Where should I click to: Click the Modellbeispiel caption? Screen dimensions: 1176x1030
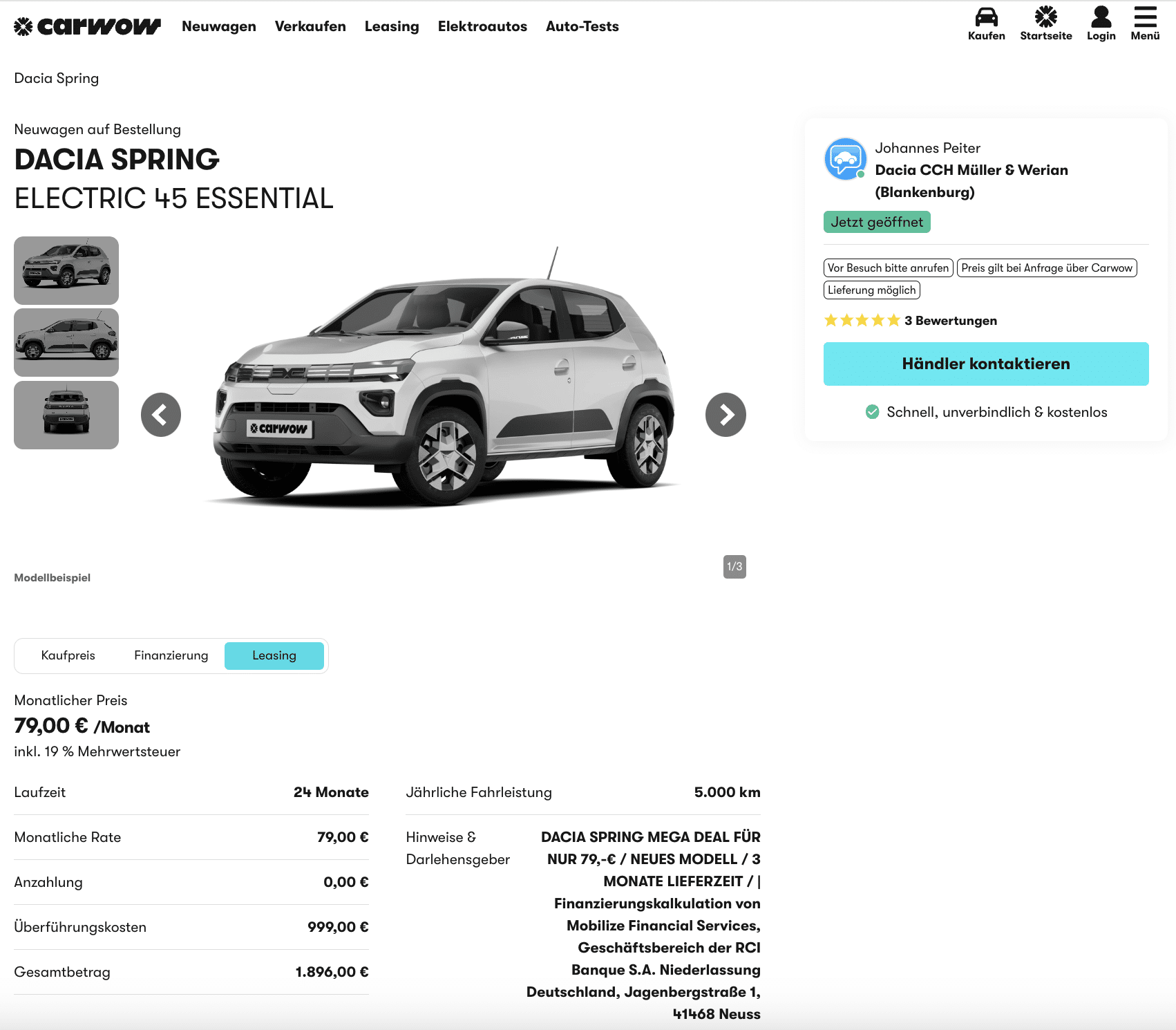pyautogui.click(x=53, y=578)
